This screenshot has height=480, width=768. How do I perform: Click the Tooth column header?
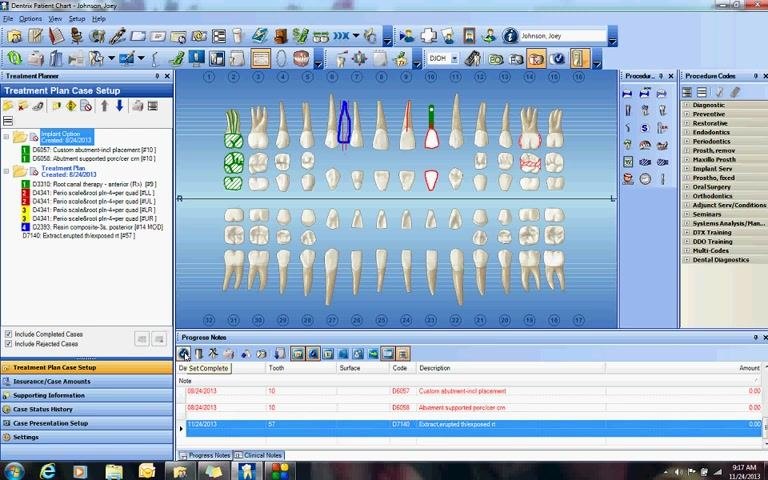tap(301, 368)
